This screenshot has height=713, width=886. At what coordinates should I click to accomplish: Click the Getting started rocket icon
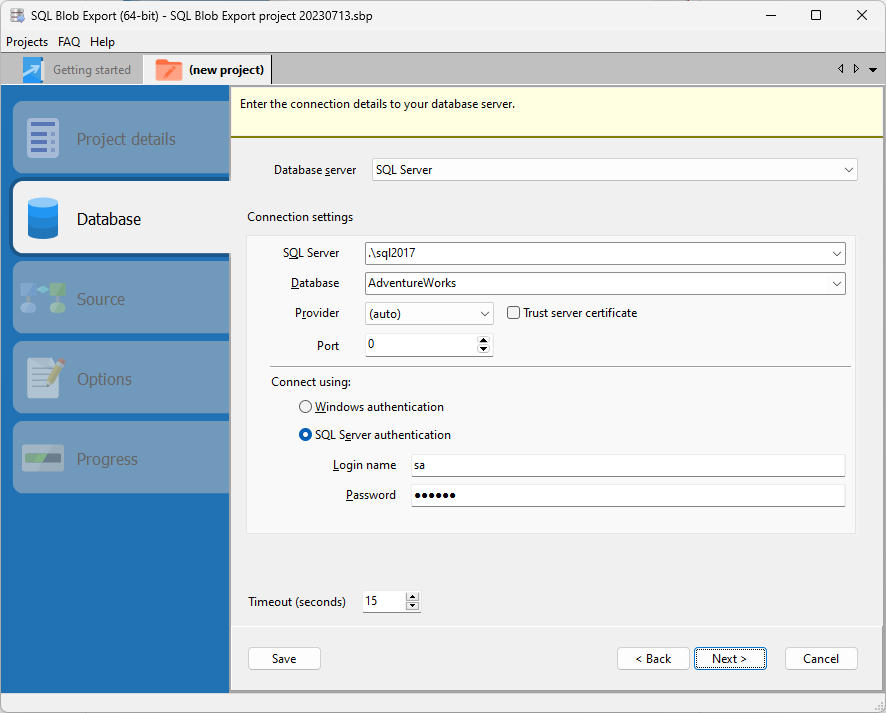pos(33,69)
